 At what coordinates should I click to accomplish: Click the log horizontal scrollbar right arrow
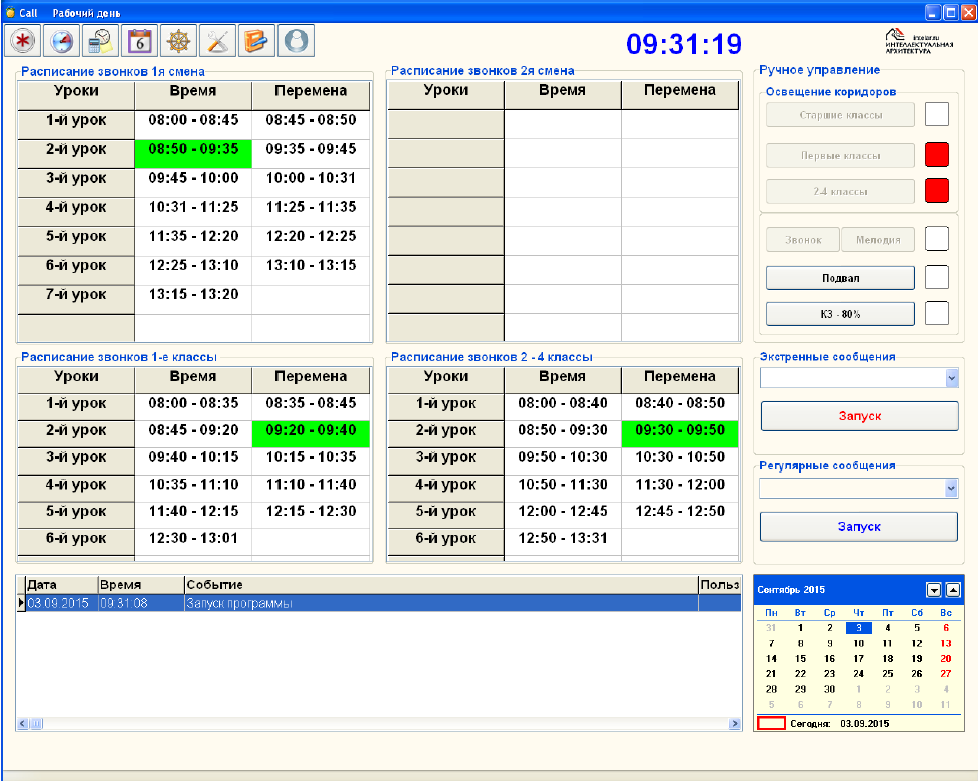click(x=734, y=724)
